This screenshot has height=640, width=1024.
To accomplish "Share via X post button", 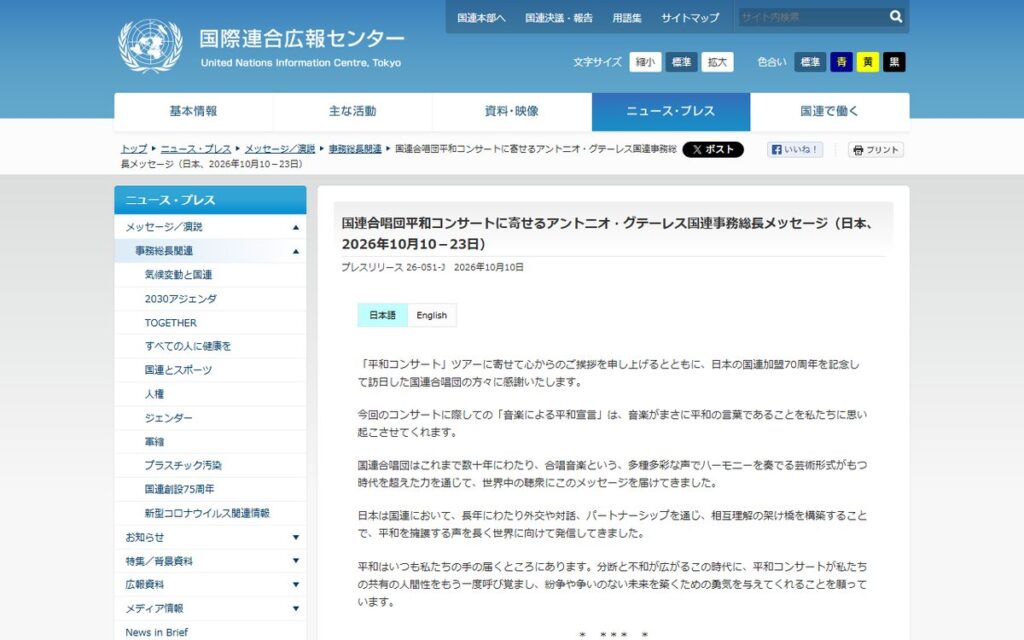I will (713, 150).
